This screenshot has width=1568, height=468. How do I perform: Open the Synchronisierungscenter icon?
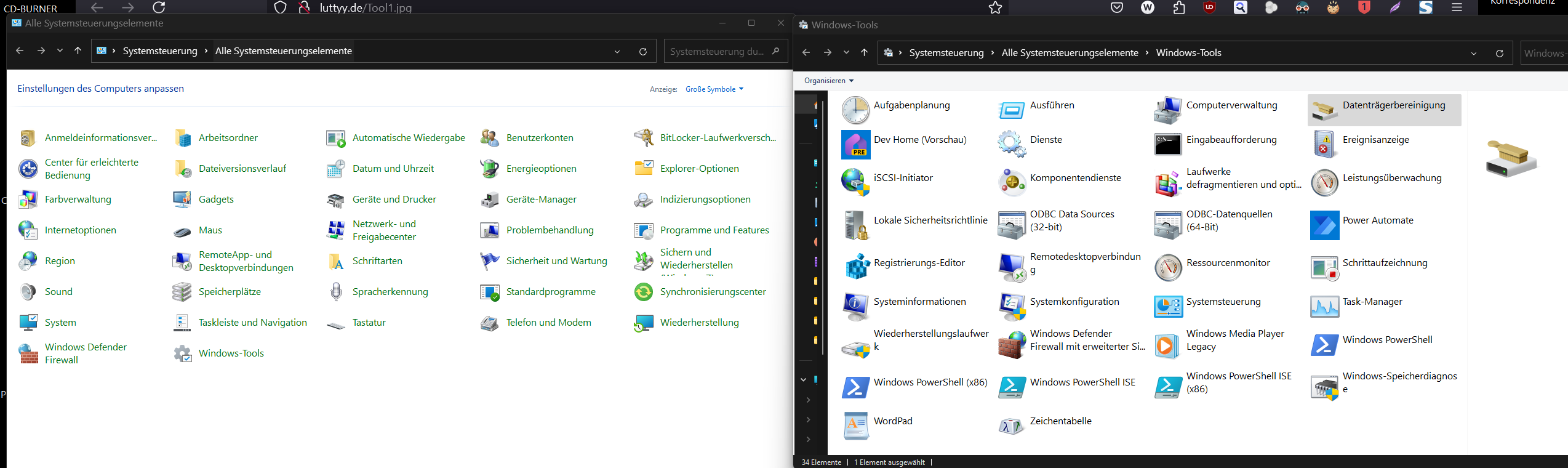[644, 292]
